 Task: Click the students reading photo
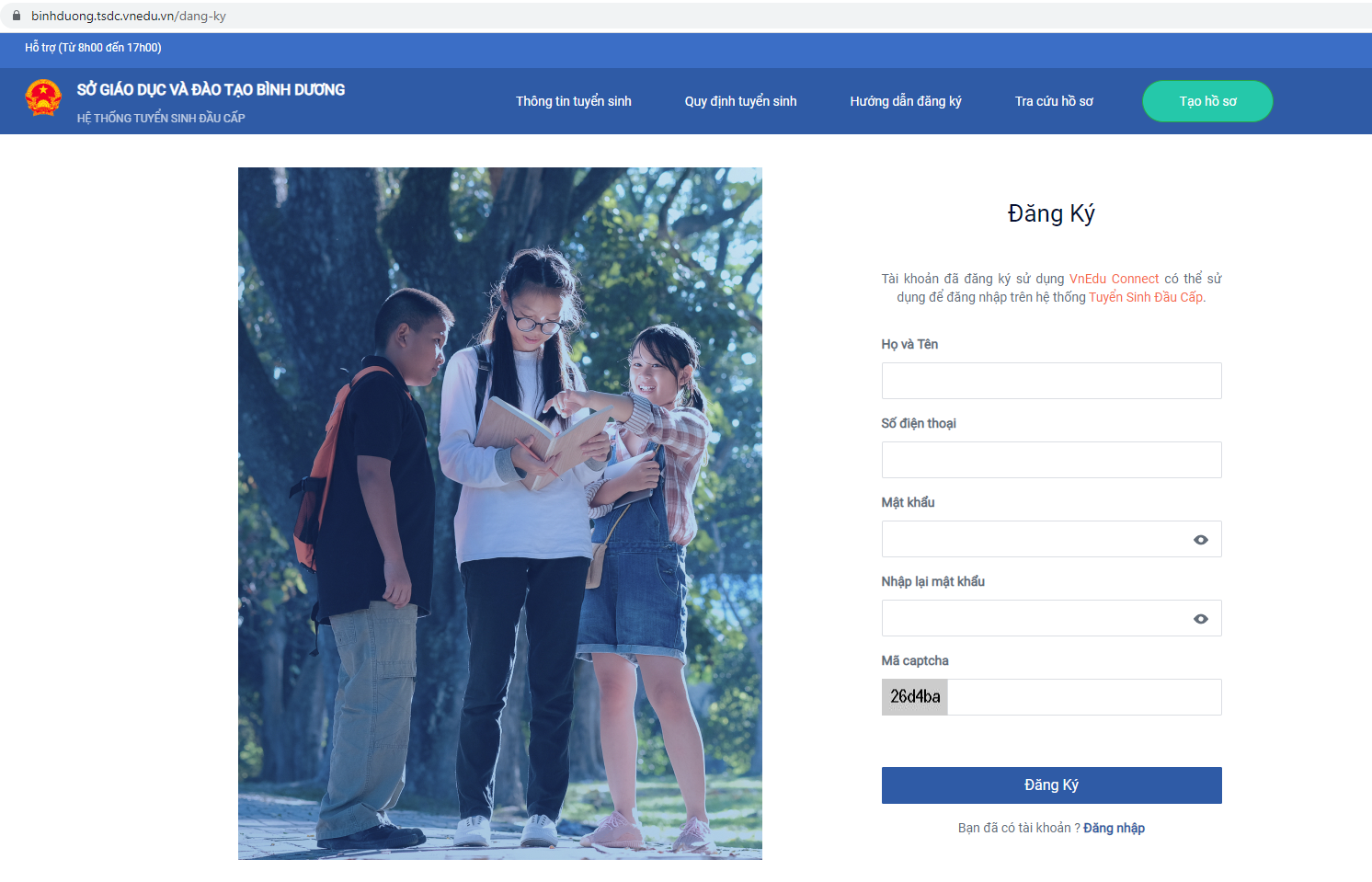tap(500, 513)
